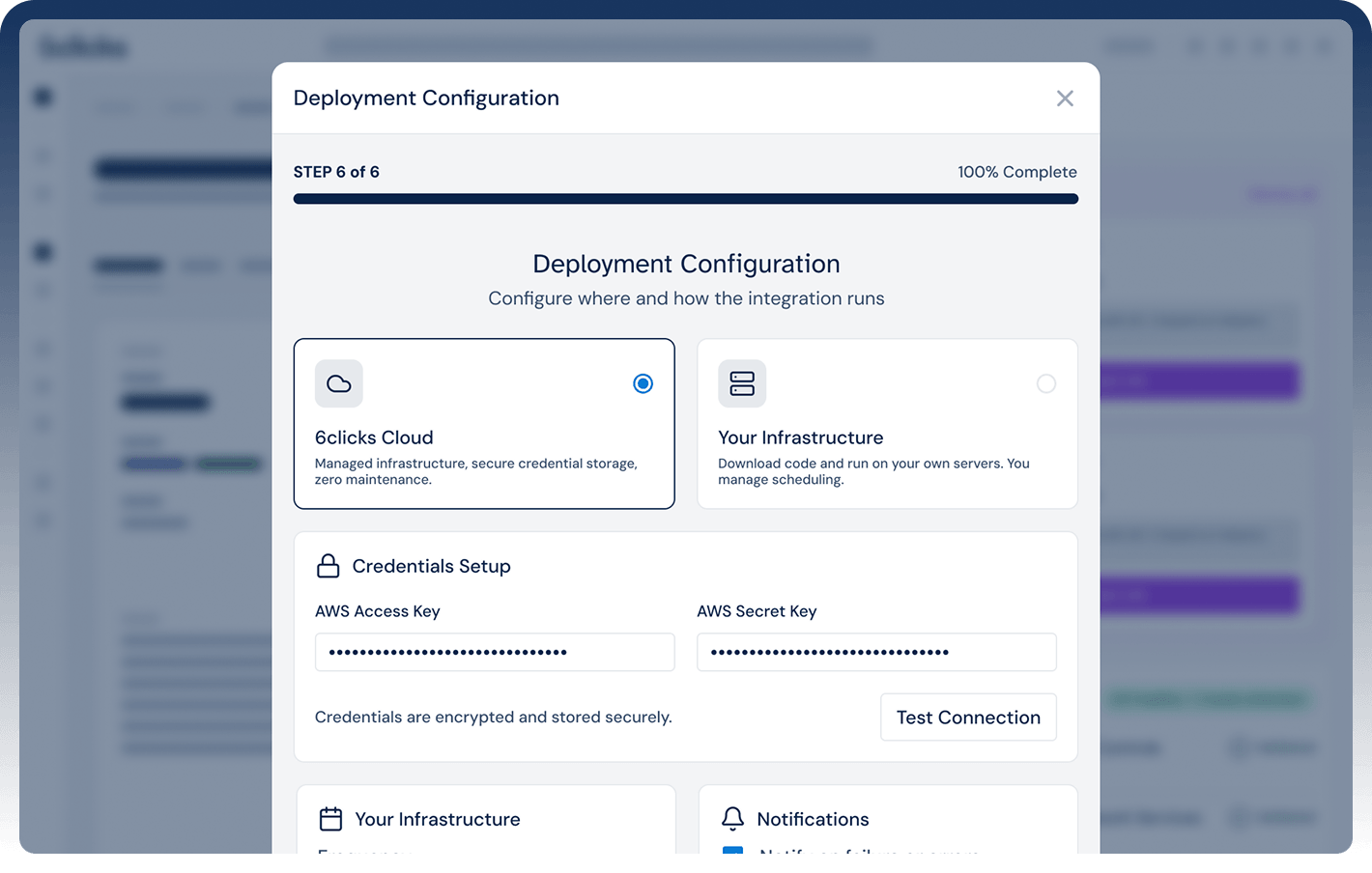Click the lock icon beside Credentials Setup

[x=329, y=565]
